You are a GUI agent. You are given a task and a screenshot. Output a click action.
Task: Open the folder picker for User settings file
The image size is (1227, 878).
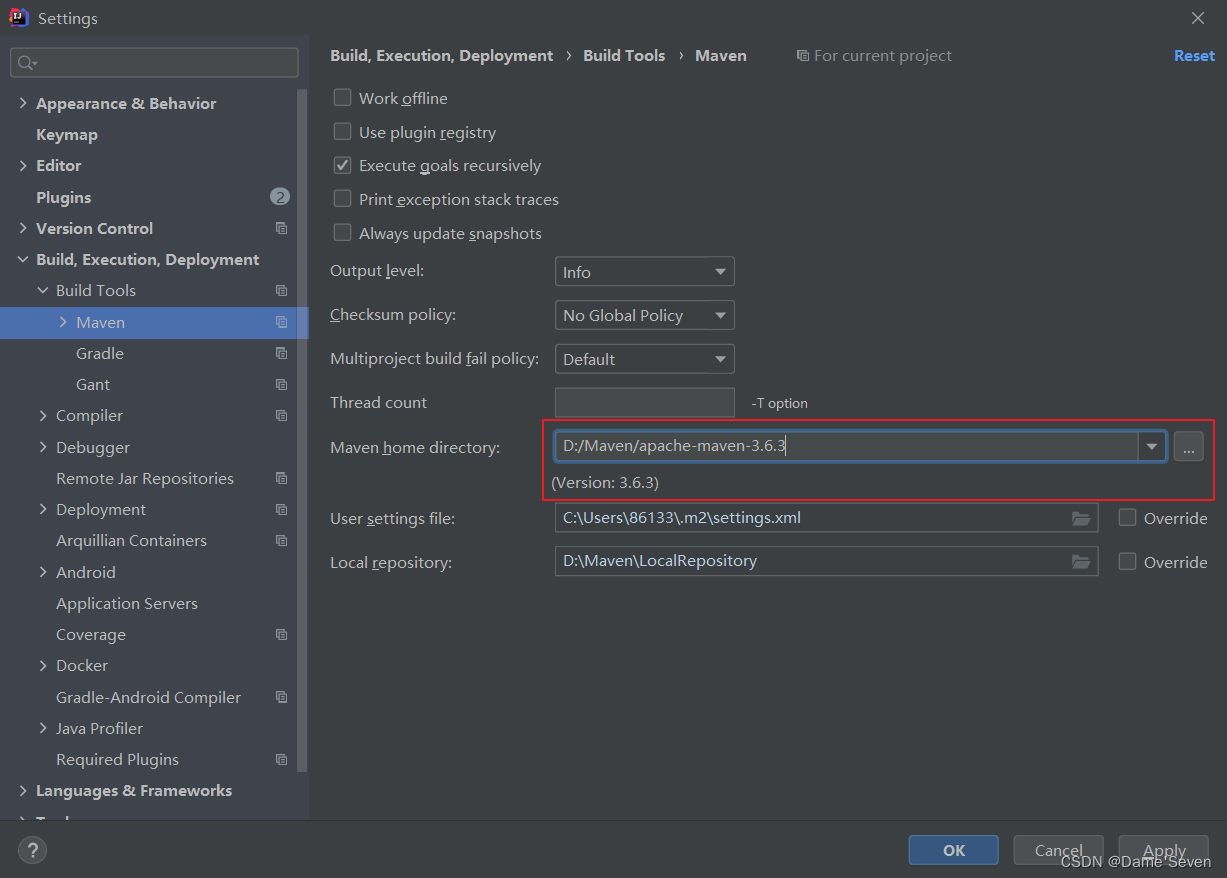[x=1081, y=518]
